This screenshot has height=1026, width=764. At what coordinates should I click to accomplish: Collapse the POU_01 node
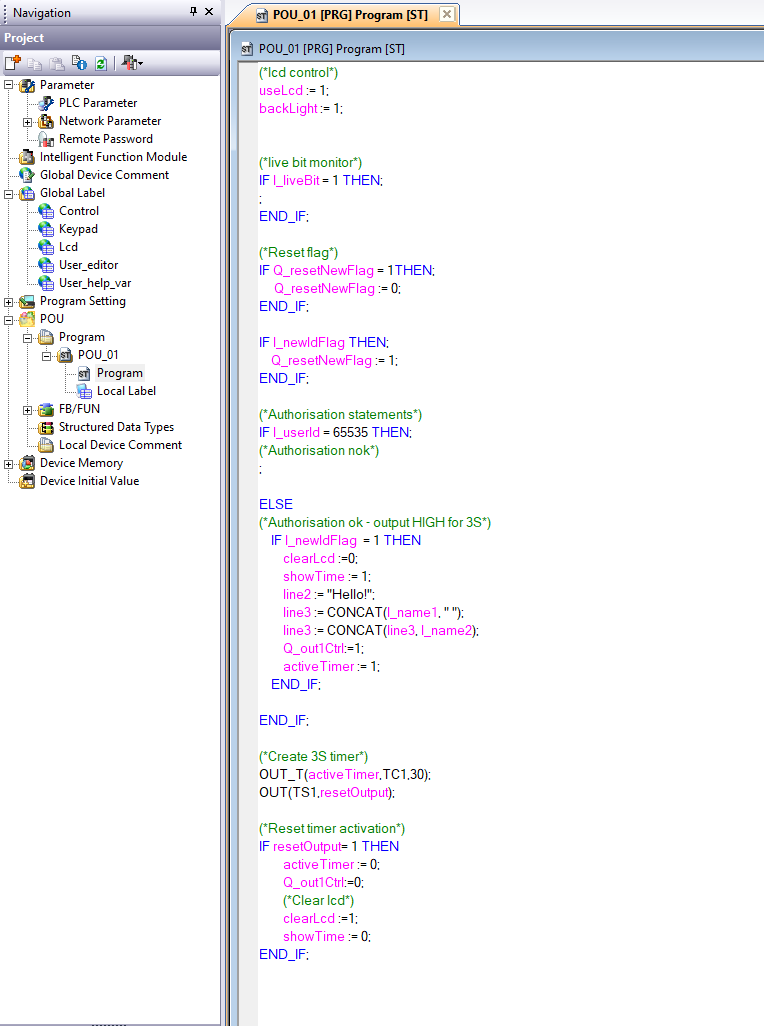pyautogui.click(x=46, y=356)
